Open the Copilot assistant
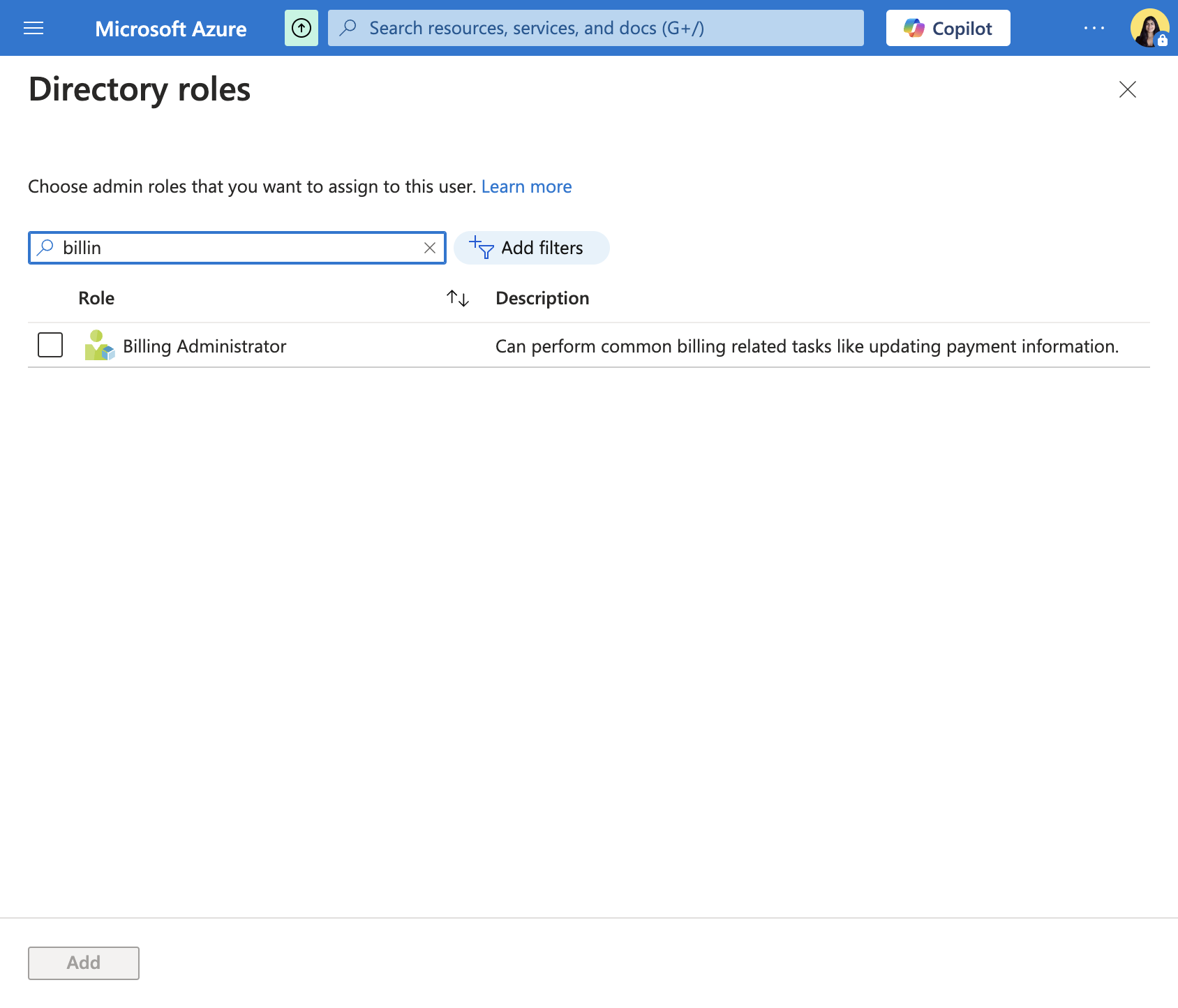1178x1008 pixels. click(948, 28)
